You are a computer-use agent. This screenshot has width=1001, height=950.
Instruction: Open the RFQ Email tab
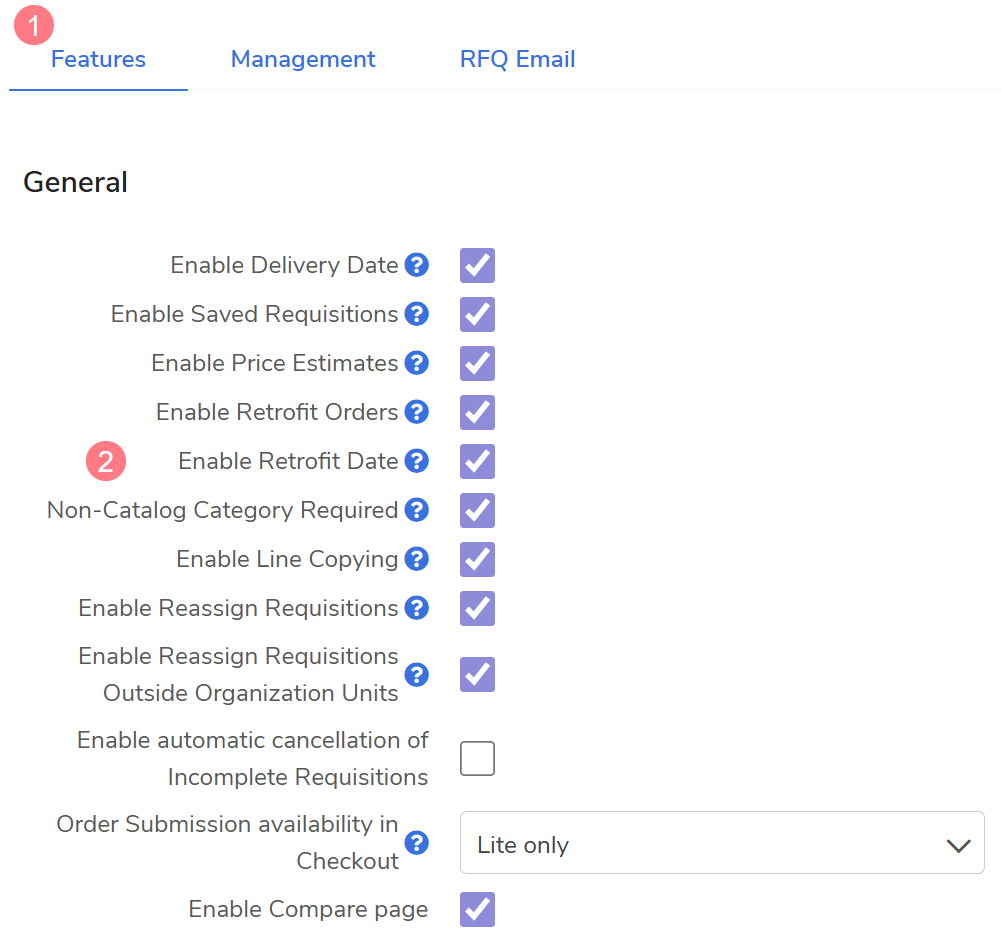517,60
